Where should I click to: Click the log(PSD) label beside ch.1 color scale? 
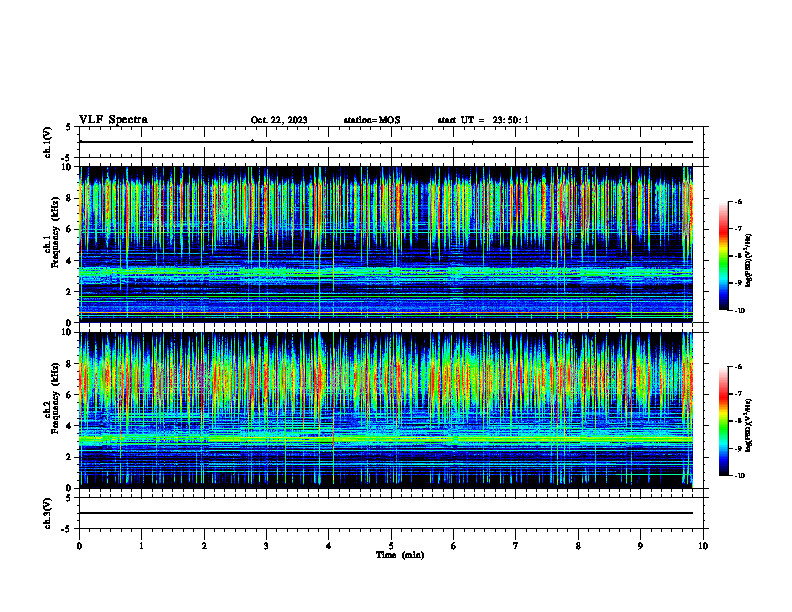pos(749,260)
